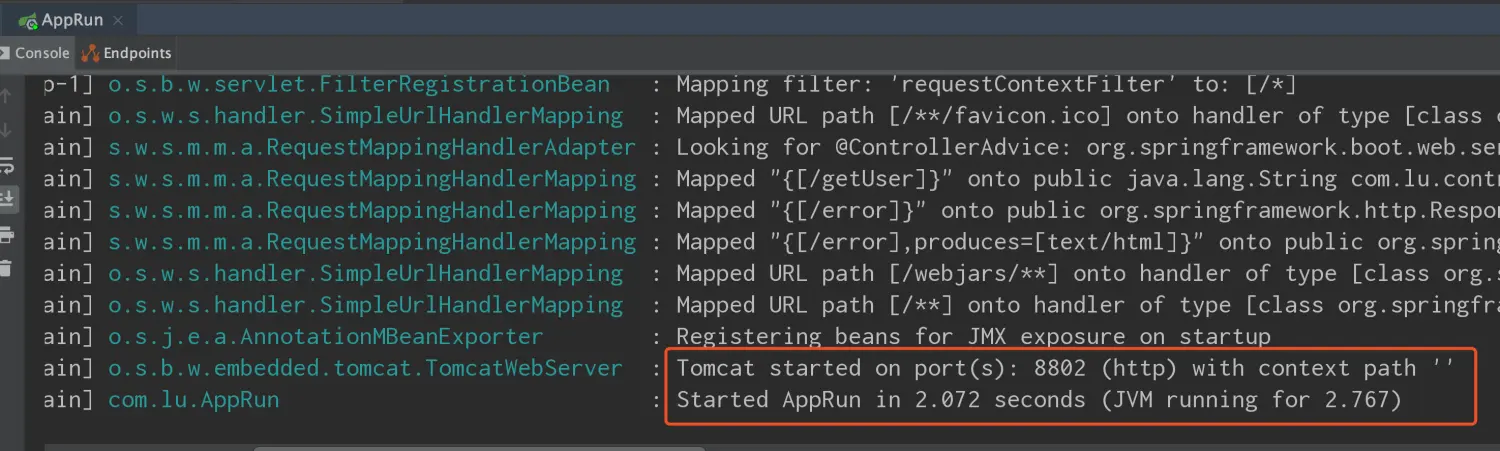Click the message containing produces=[text/html]

[x=1088, y=242]
